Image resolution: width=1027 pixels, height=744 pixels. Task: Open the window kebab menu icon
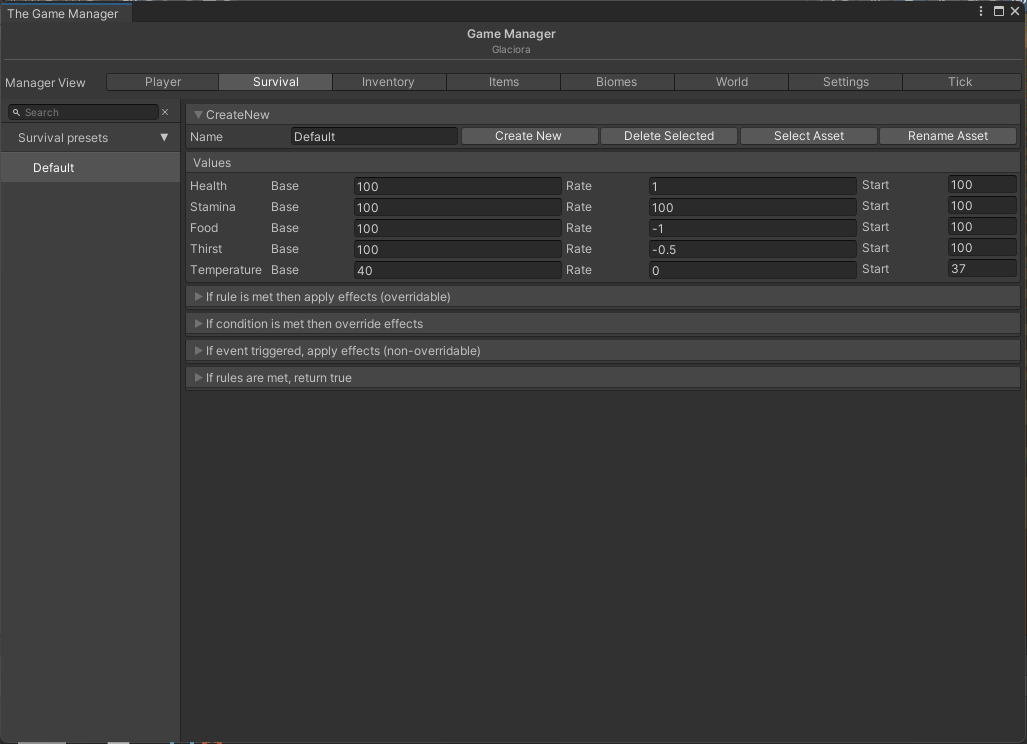click(x=981, y=12)
